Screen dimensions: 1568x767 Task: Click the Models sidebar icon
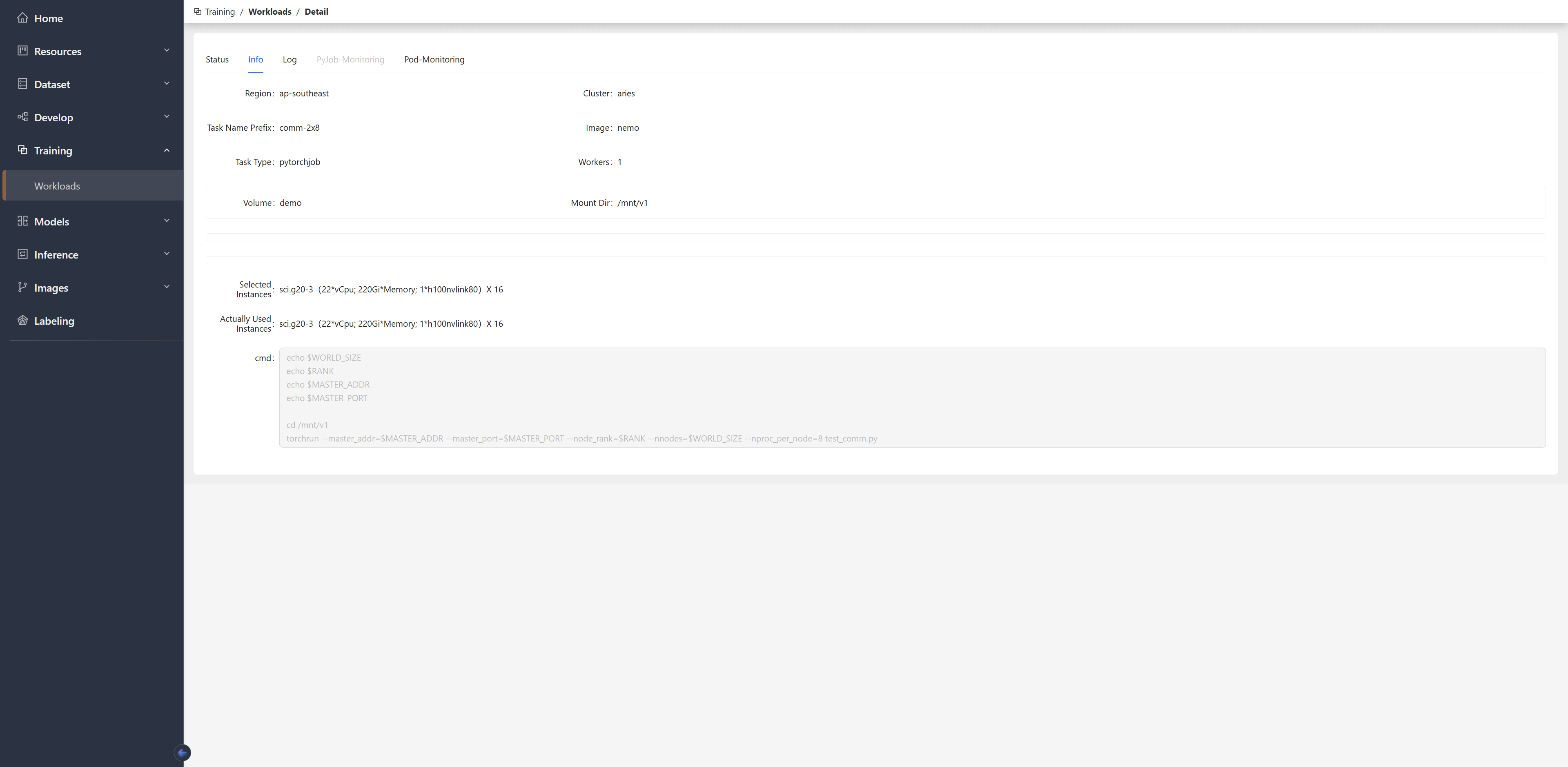tap(22, 221)
